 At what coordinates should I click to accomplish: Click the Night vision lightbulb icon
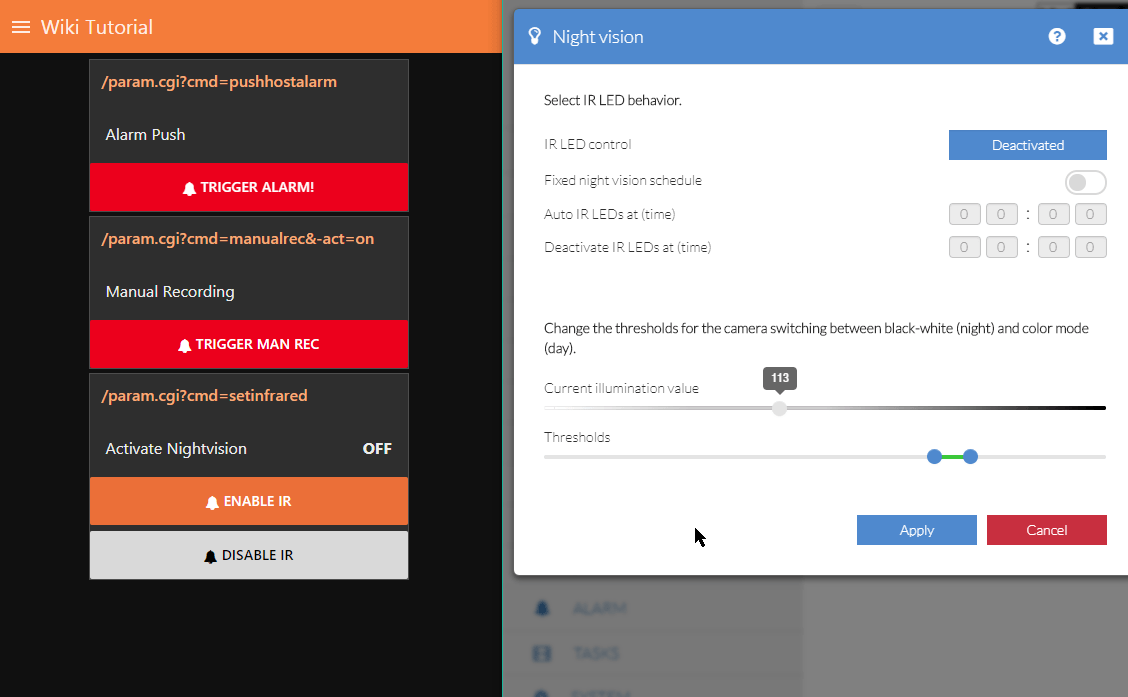point(534,37)
